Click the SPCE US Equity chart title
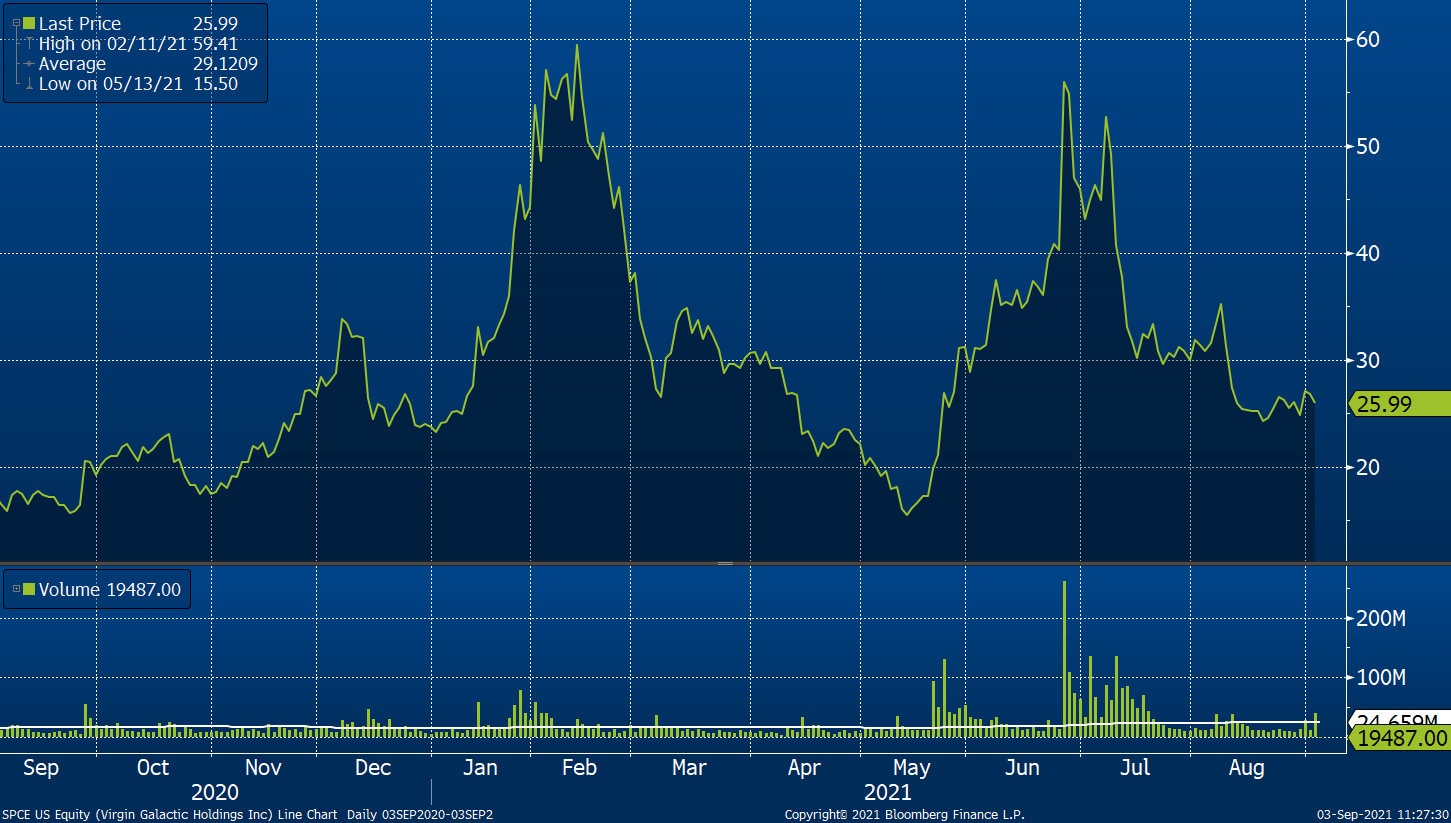Screen dimensions: 1451x823 (x=247, y=815)
